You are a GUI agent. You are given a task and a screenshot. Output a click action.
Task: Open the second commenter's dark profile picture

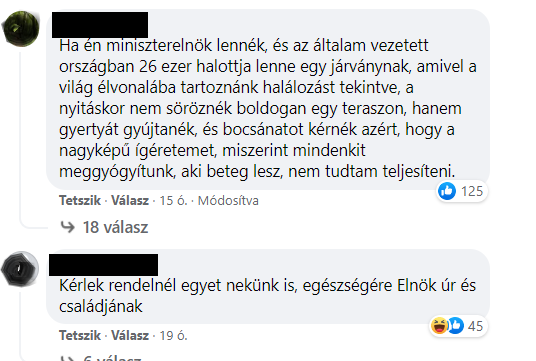coord(20,269)
